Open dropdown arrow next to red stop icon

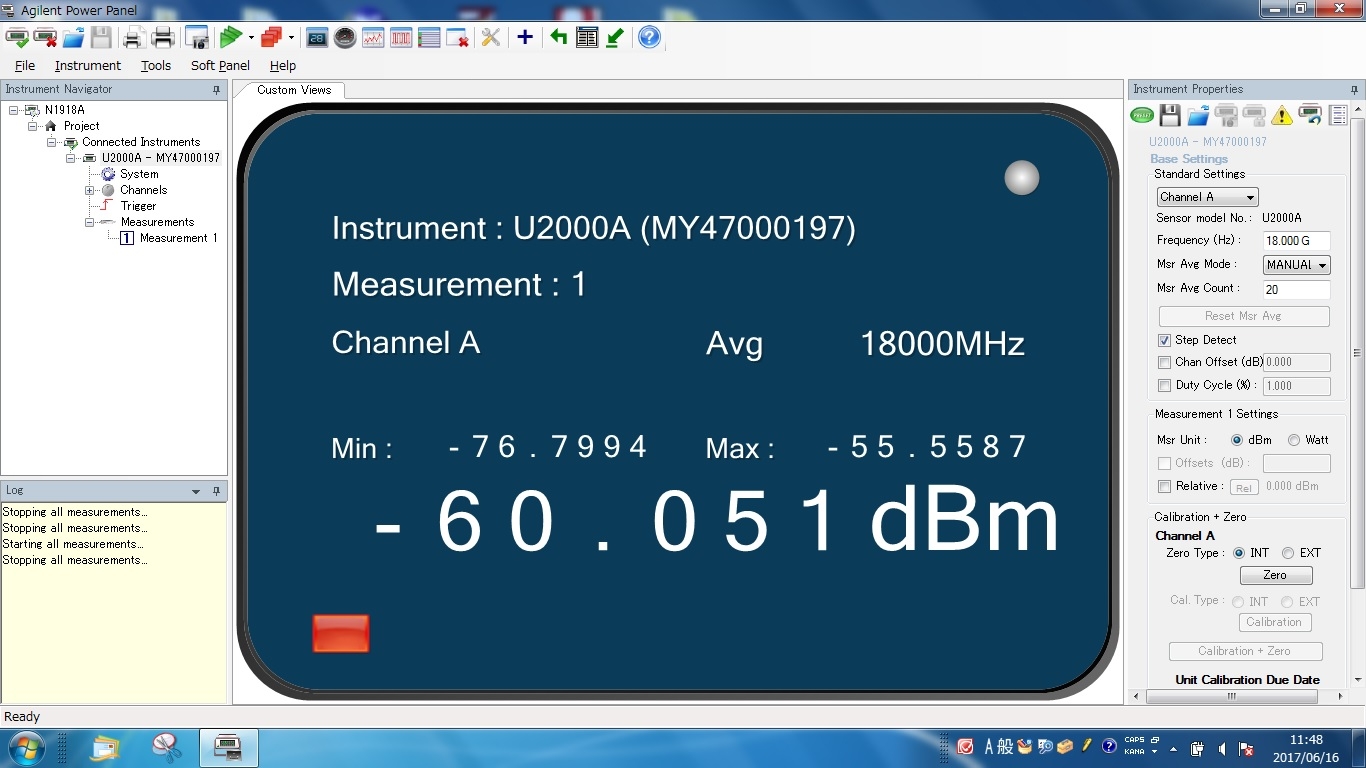point(291,38)
